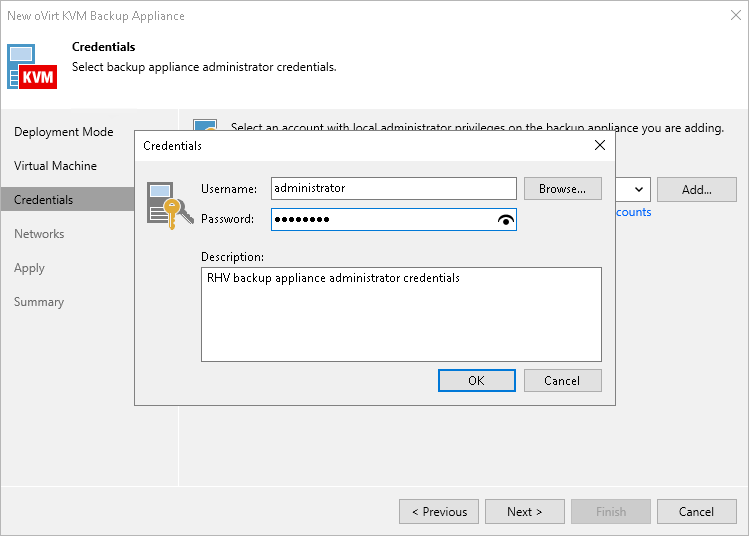This screenshot has width=749, height=536.
Task: Select the Apply step in sidebar
Action: (x=30, y=268)
